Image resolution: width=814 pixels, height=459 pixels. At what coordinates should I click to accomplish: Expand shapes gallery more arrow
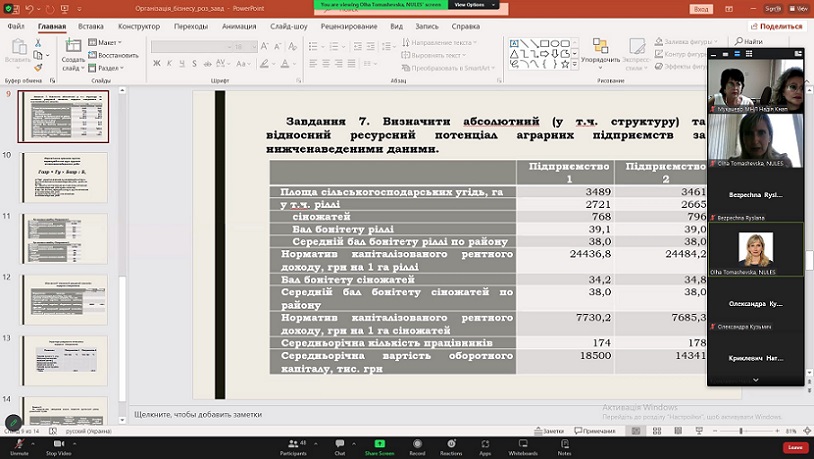click(575, 64)
